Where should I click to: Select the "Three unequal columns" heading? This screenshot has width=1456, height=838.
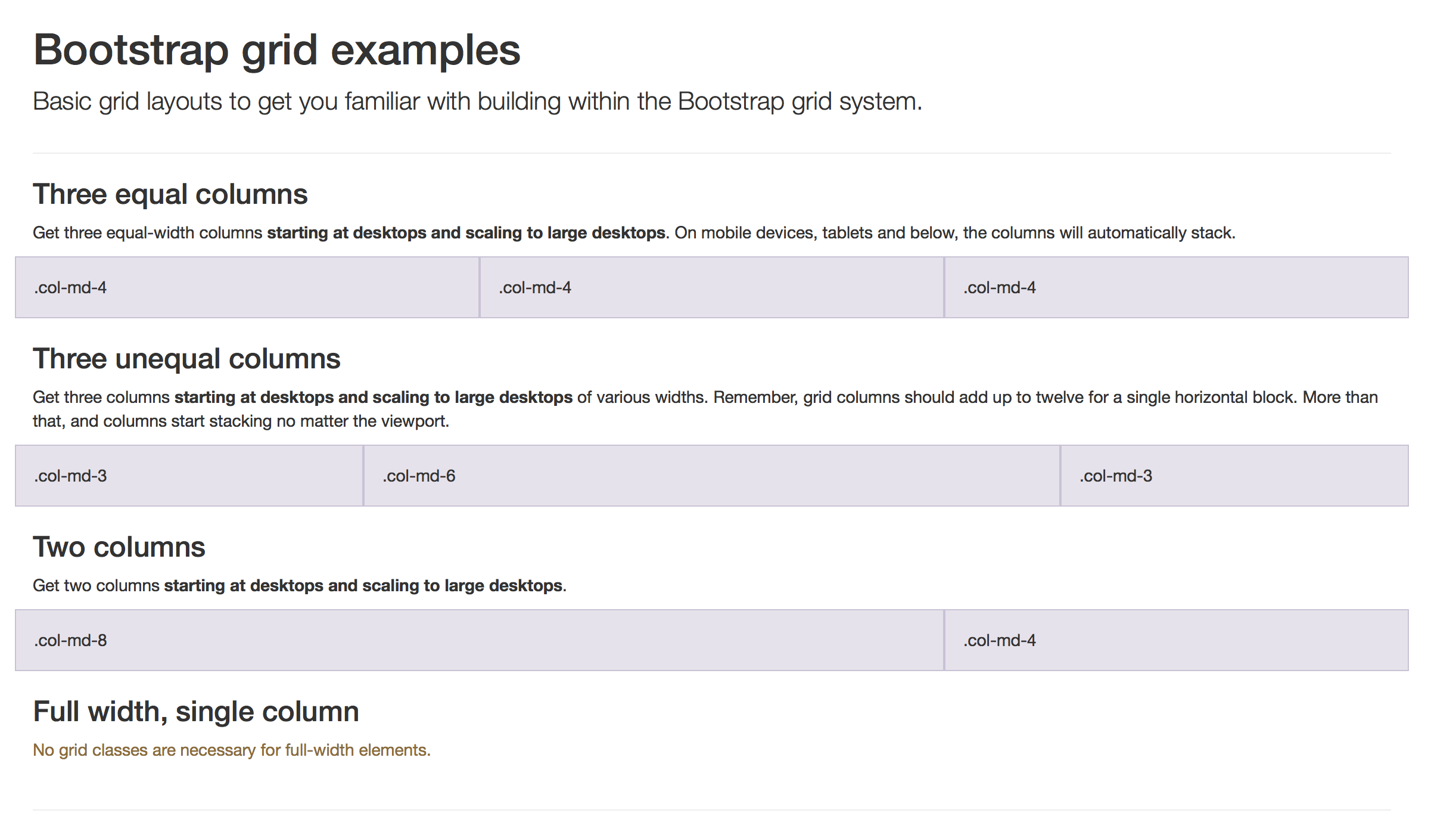point(186,359)
